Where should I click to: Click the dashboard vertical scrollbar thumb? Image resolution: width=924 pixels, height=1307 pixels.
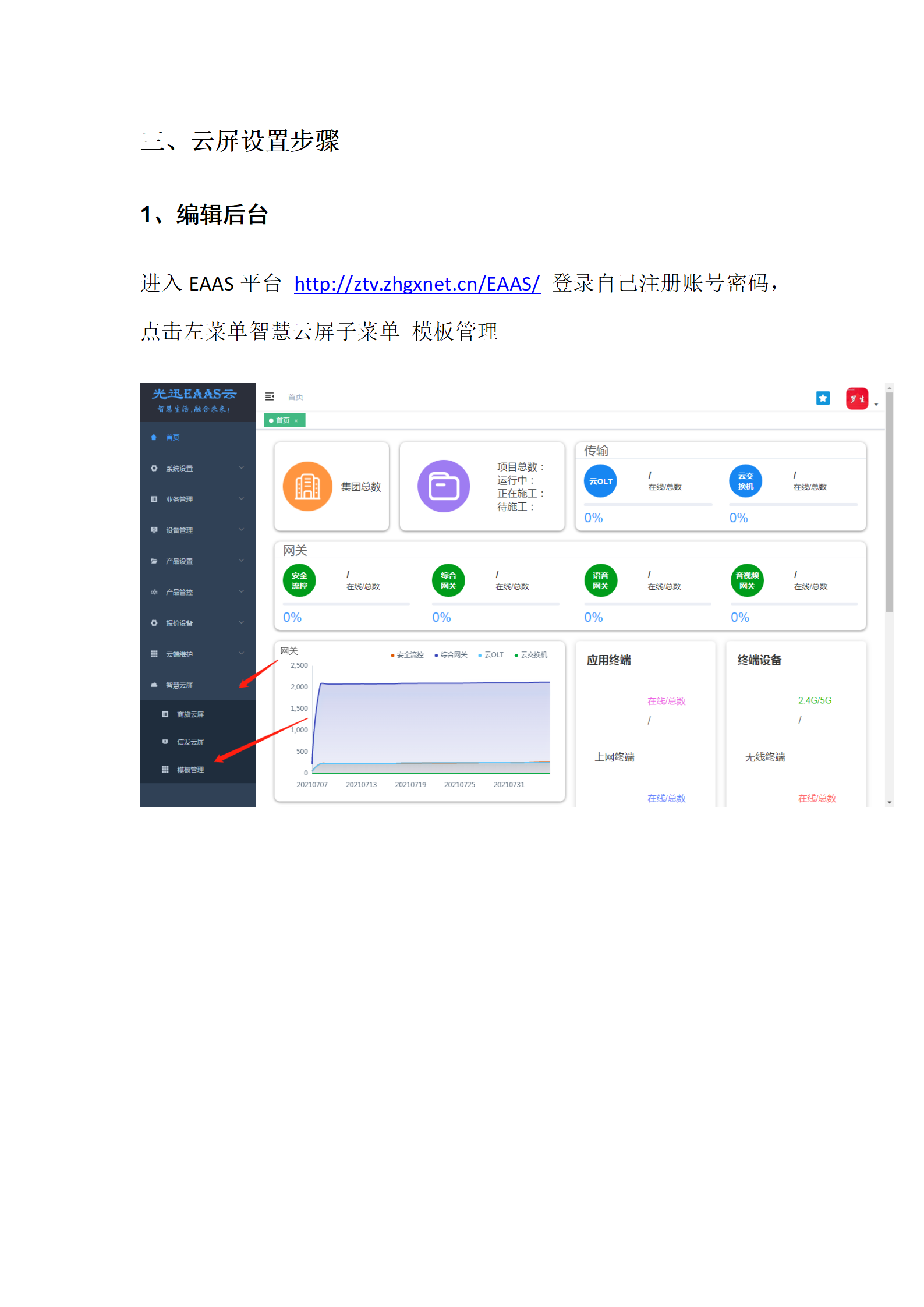[889, 502]
